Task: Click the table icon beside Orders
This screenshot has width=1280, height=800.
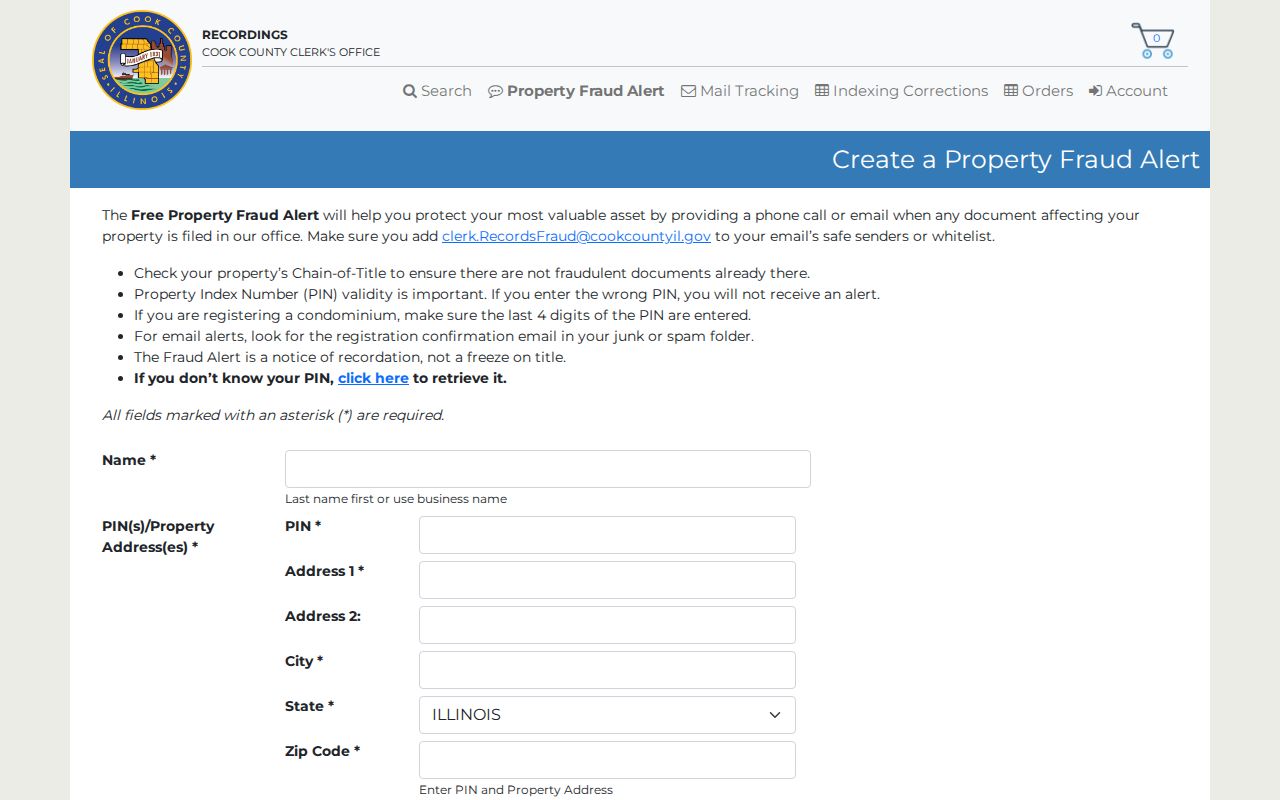Action: (1011, 91)
